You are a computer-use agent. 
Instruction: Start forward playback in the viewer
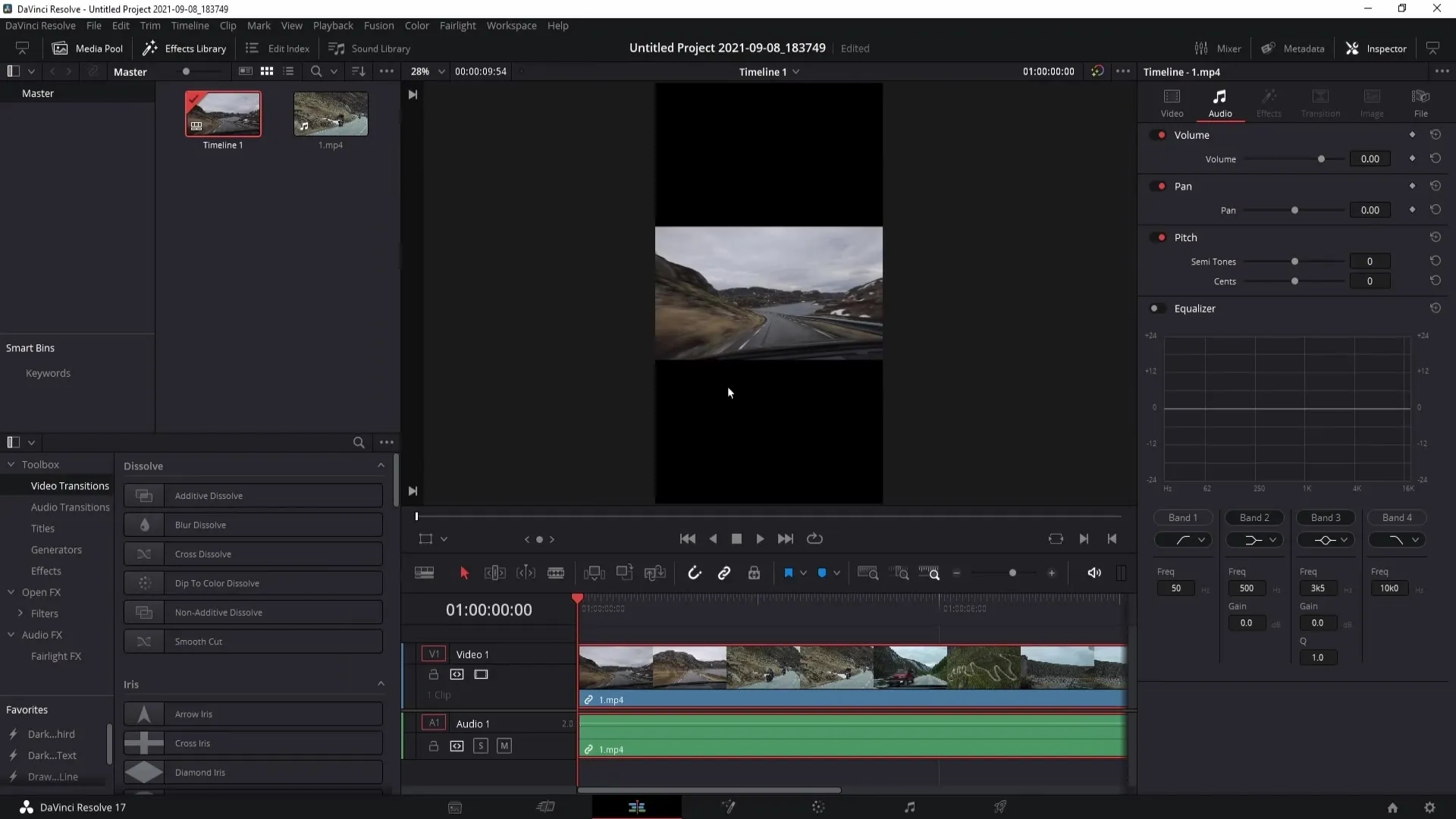pos(760,539)
